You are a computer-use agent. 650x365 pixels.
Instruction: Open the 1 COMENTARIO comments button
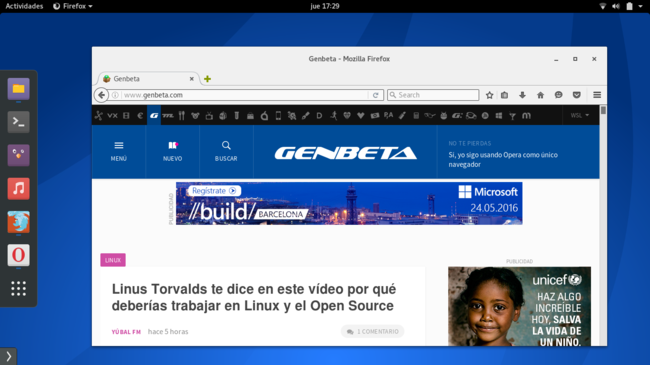[x=372, y=331]
